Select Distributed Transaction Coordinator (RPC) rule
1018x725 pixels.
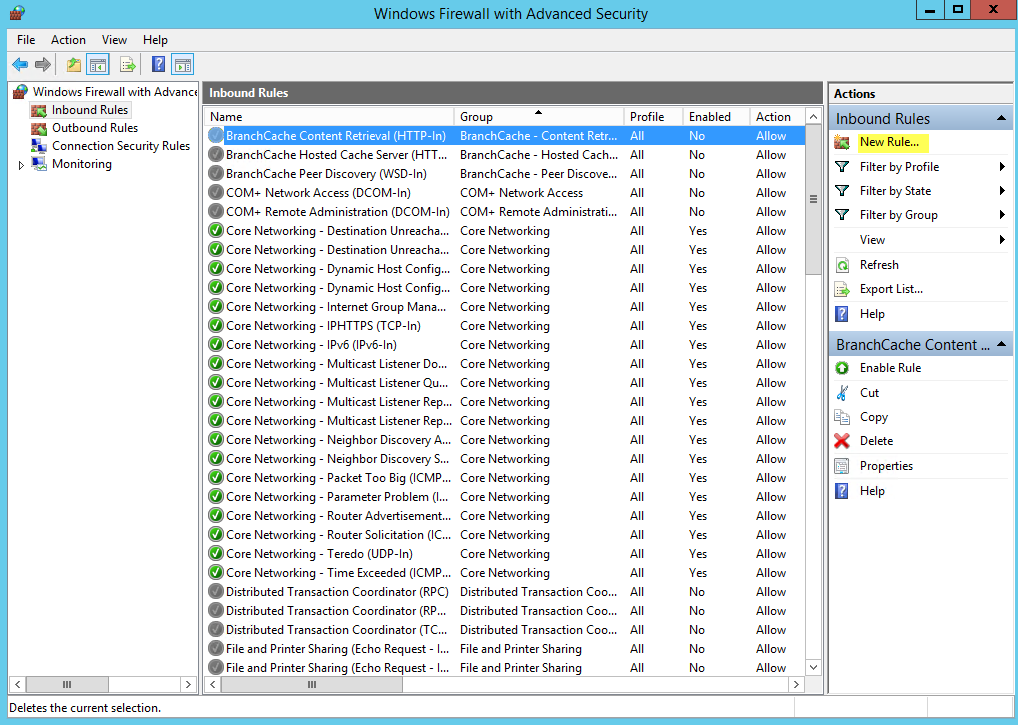click(506, 592)
